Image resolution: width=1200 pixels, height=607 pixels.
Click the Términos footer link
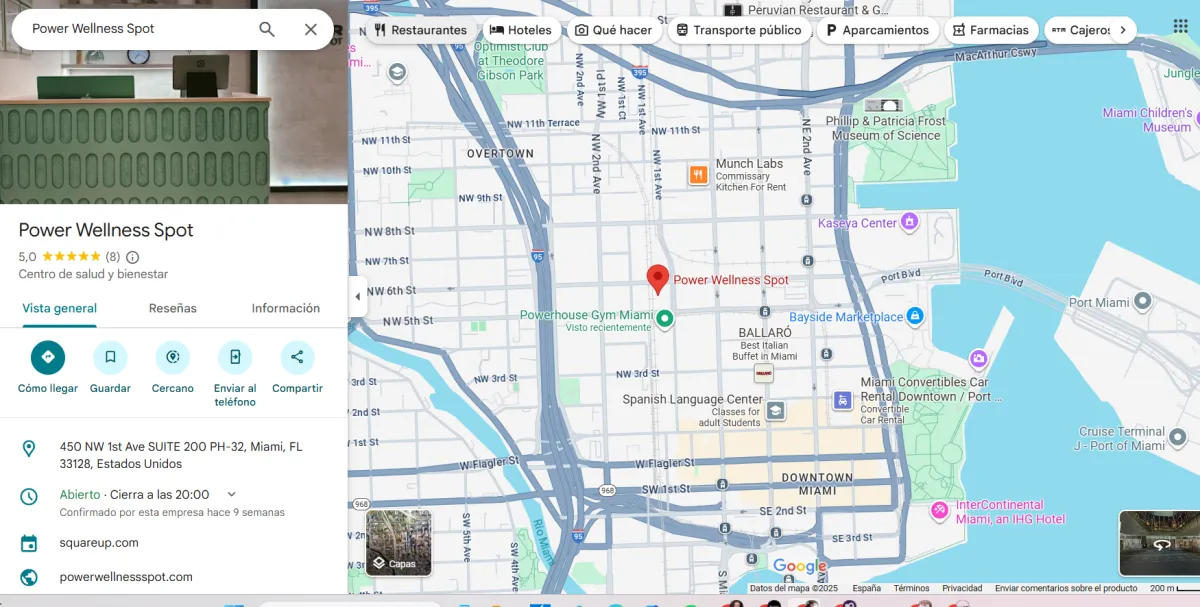click(x=911, y=589)
